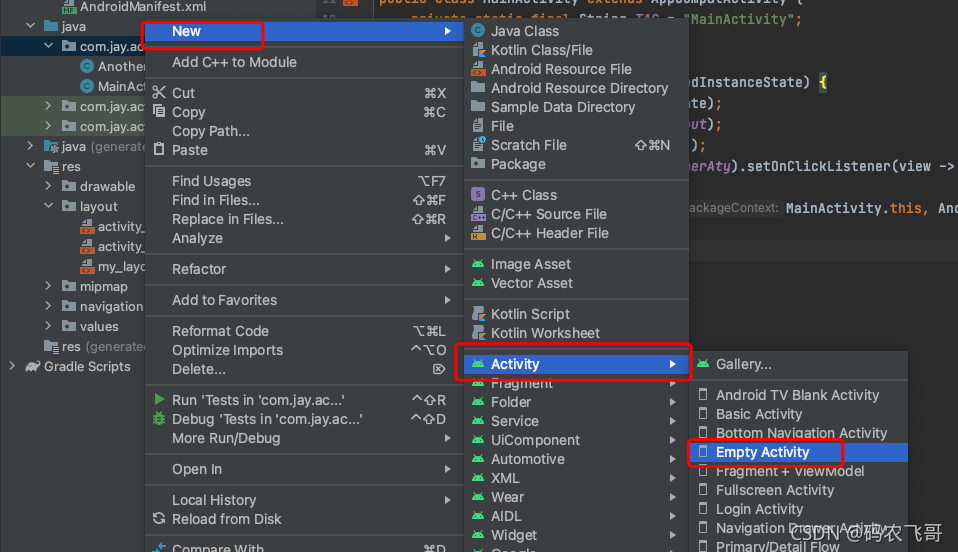The width and height of the screenshot is (958, 552).
Task: Choose Optimize Imports
Action: [227, 350]
